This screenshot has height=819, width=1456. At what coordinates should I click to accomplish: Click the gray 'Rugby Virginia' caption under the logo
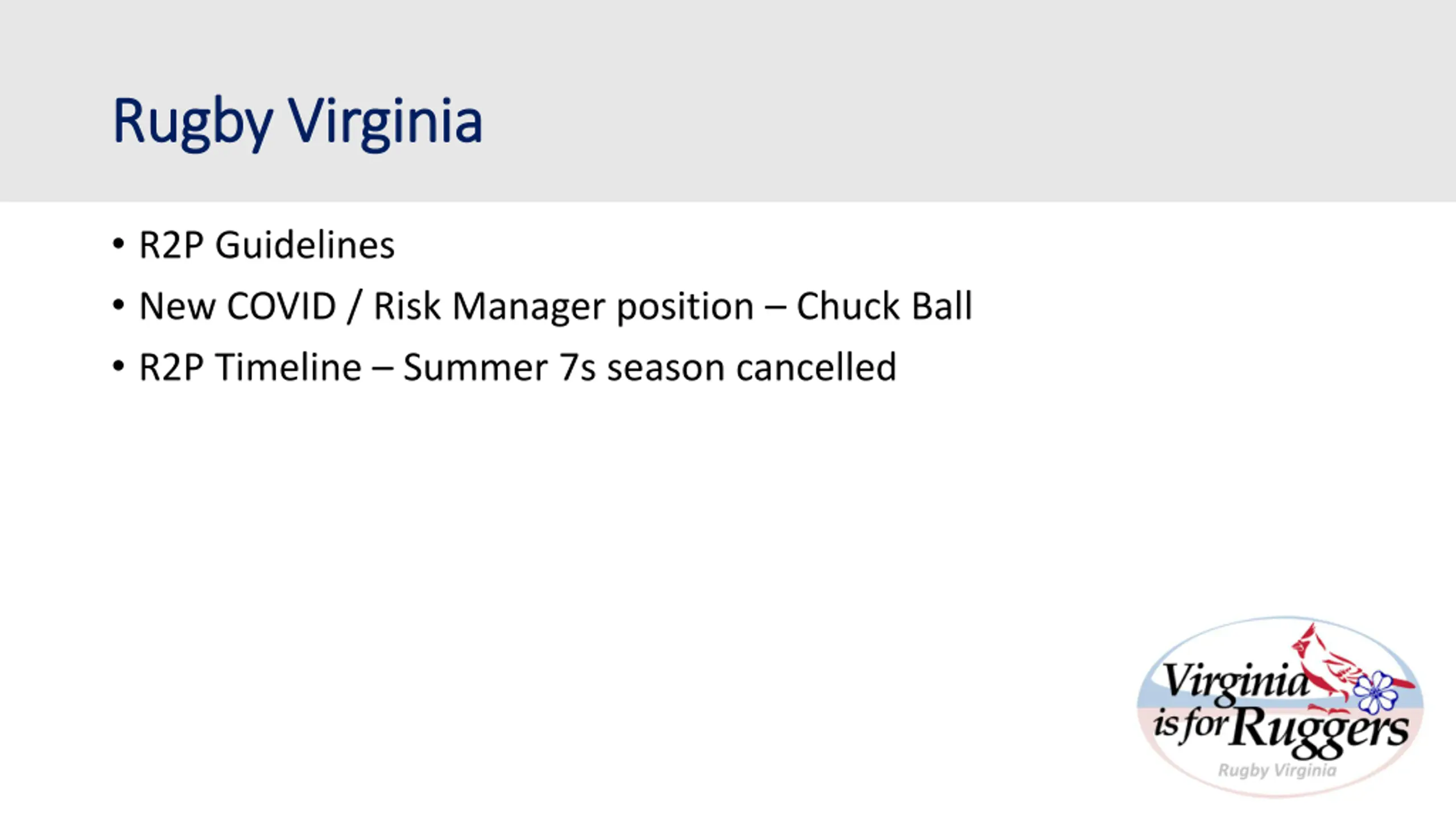click(x=1277, y=771)
